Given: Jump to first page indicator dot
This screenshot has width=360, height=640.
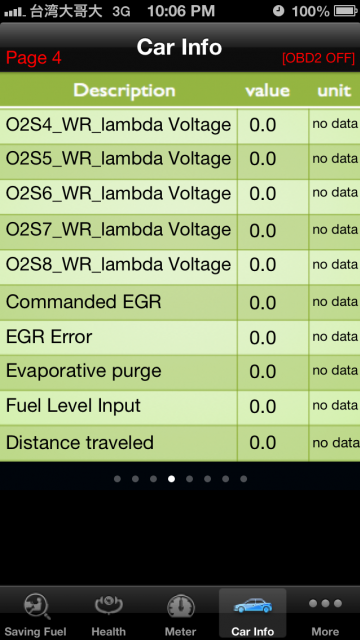Looking at the screenshot, I should [118, 479].
